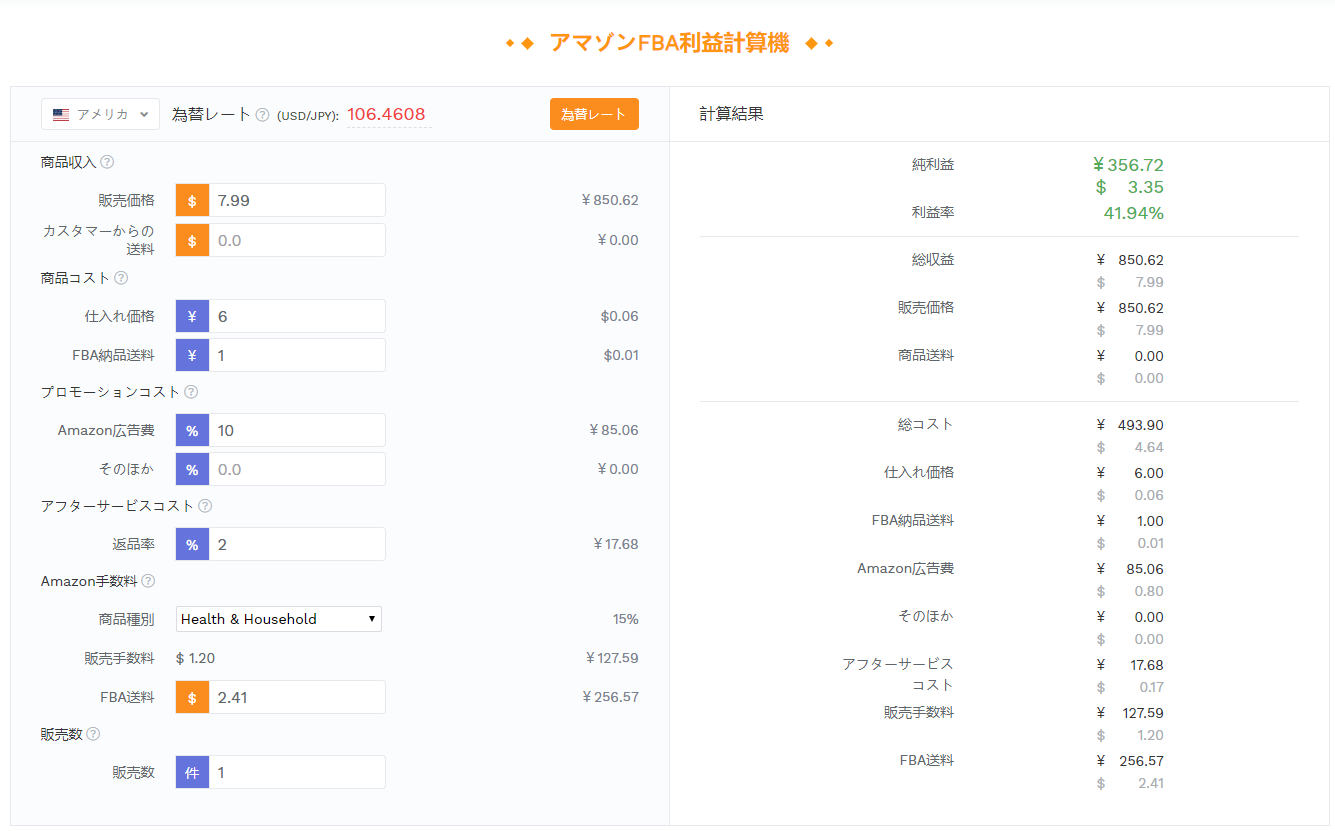Click the orange 為替レート button
The height and width of the screenshot is (831, 1335).
click(594, 114)
